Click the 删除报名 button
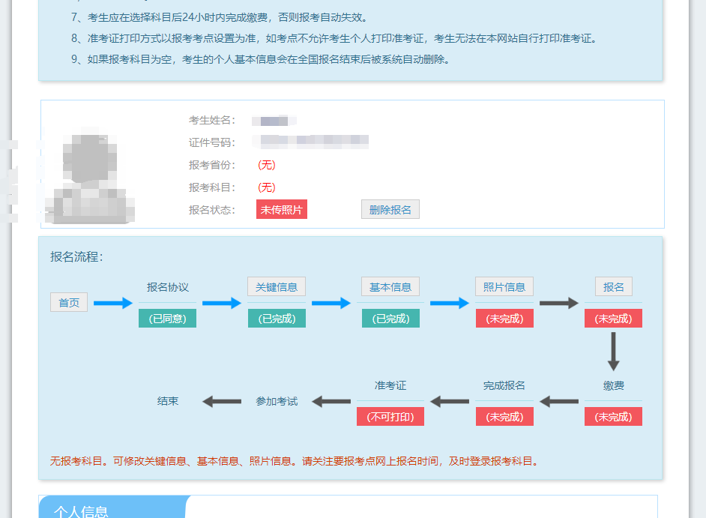The height and width of the screenshot is (518, 706). tap(390, 209)
